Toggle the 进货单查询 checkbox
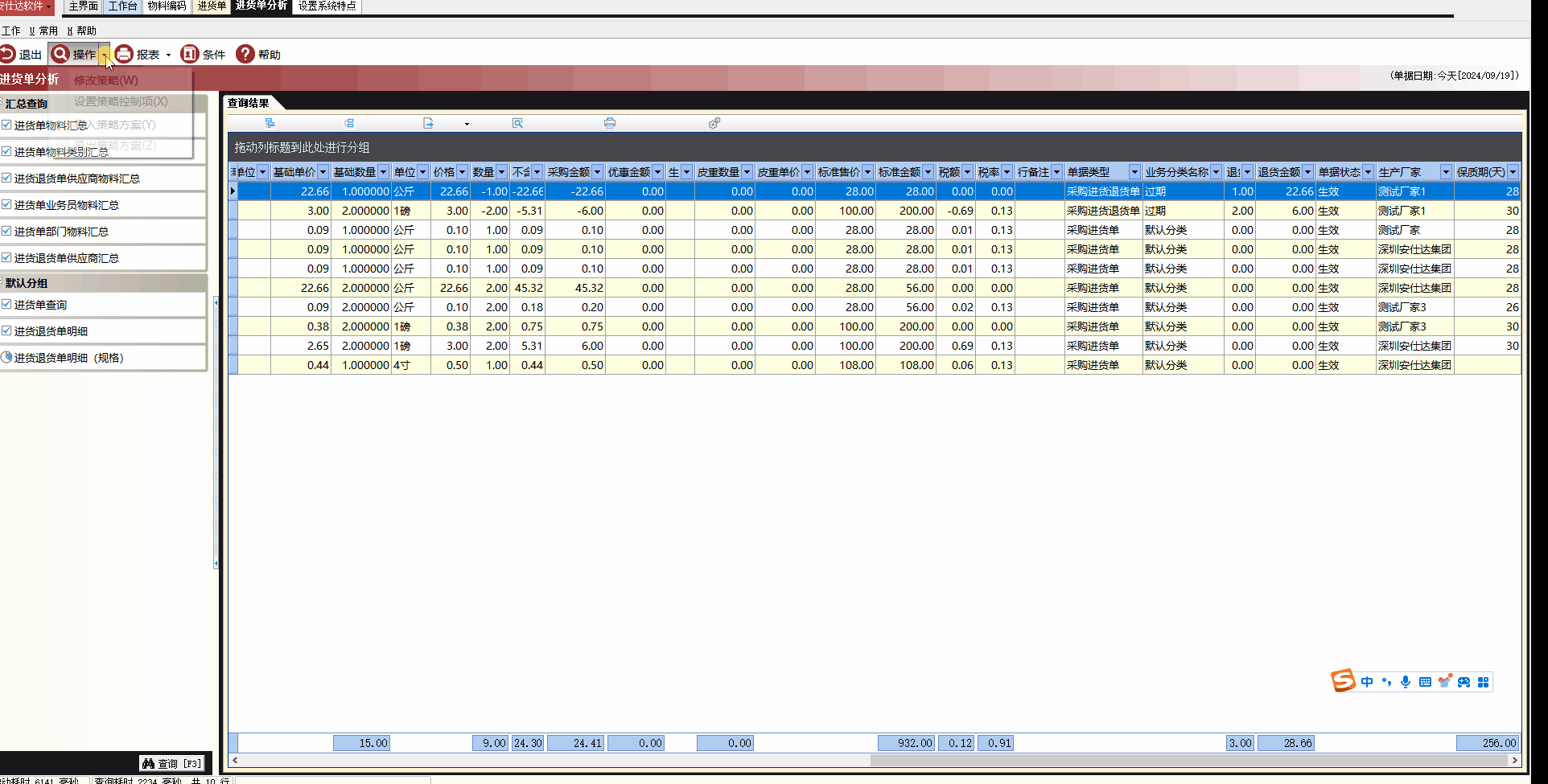This screenshot has width=1548, height=784. click(x=6, y=304)
